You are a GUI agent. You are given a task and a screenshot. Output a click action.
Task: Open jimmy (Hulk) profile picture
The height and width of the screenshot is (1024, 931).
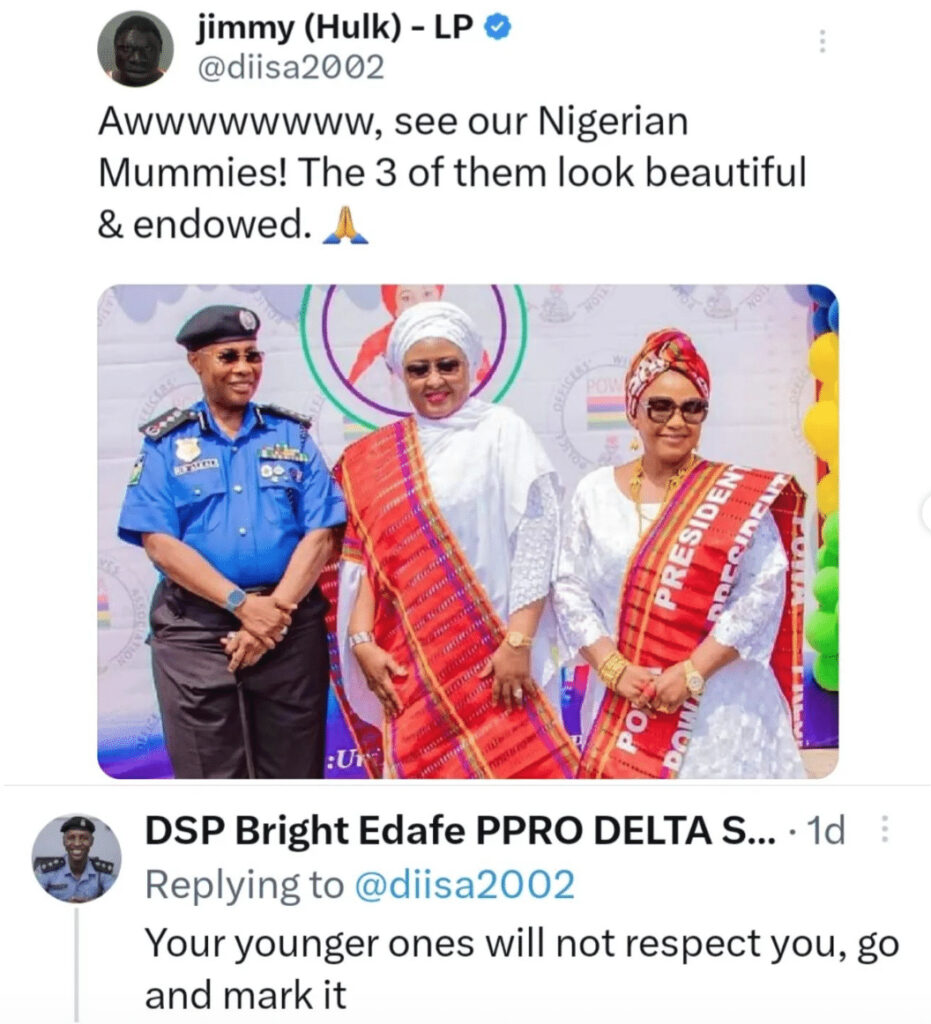pos(136,49)
